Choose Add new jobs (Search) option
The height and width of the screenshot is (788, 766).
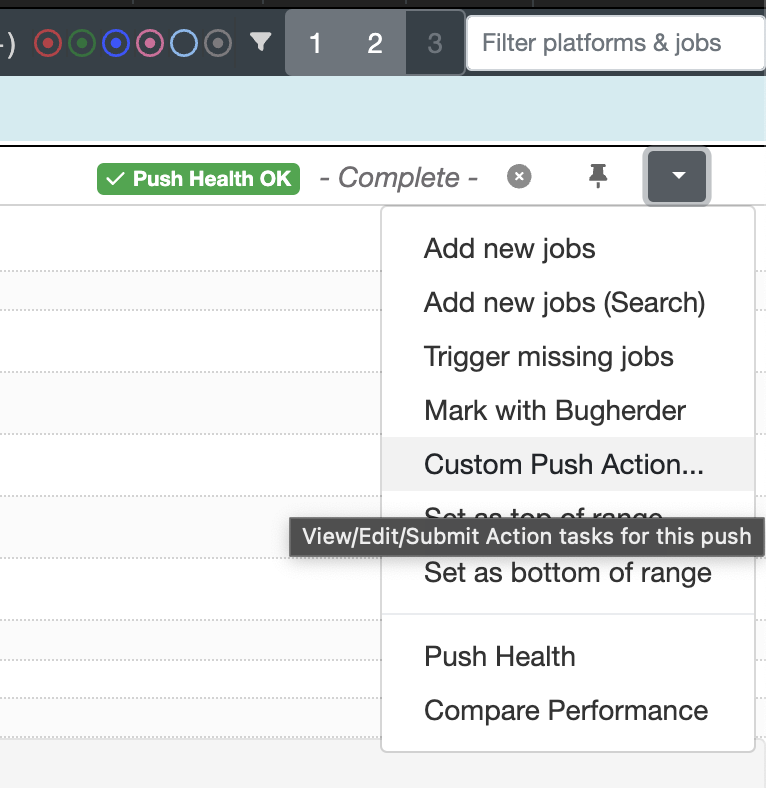tap(564, 302)
